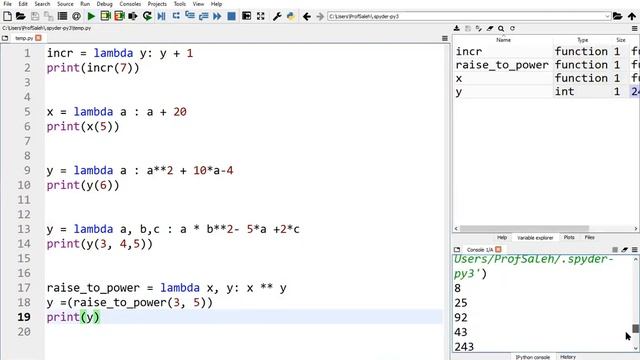Image resolution: width=640 pixels, height=360 pixels.
Task: Step return debug icon
Action: pyautogui.click(x=203, y=16)
